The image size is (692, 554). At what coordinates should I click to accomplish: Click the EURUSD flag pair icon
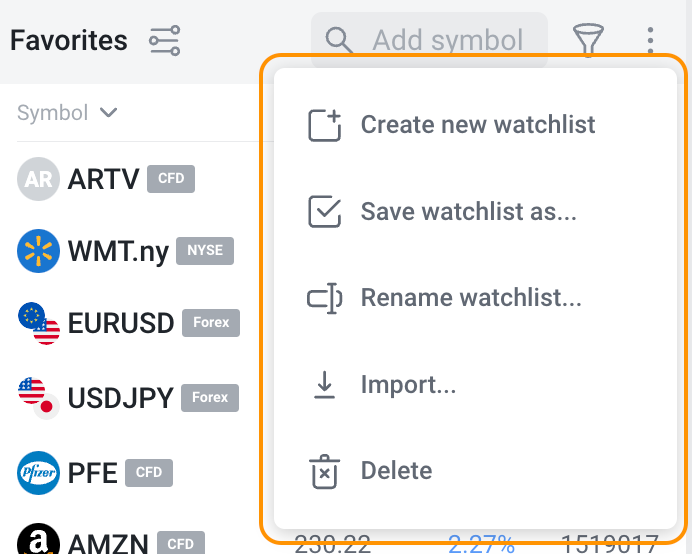tap(39, 324)
